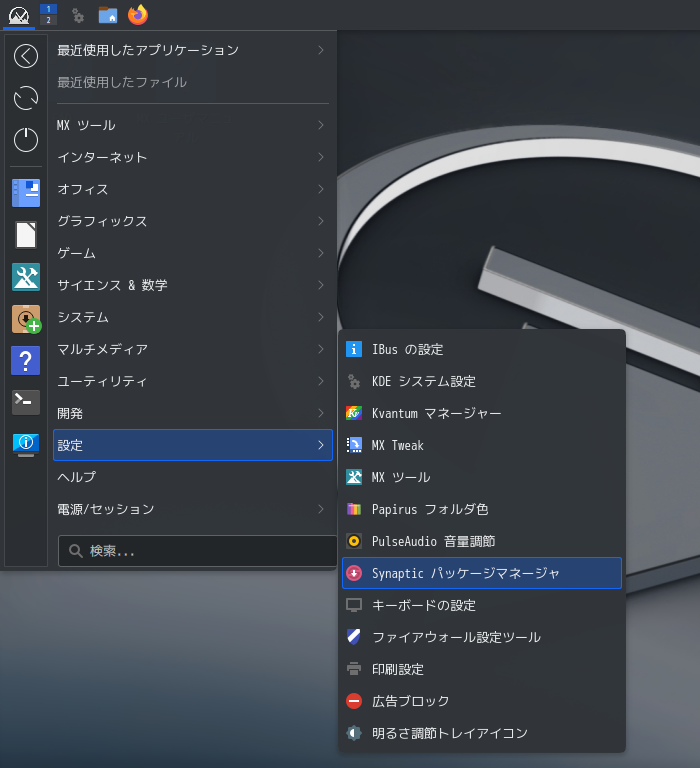Open ファイアウォール設定ツール text label
The width and height of the screenshot is (700, 768).
[457, 637]
